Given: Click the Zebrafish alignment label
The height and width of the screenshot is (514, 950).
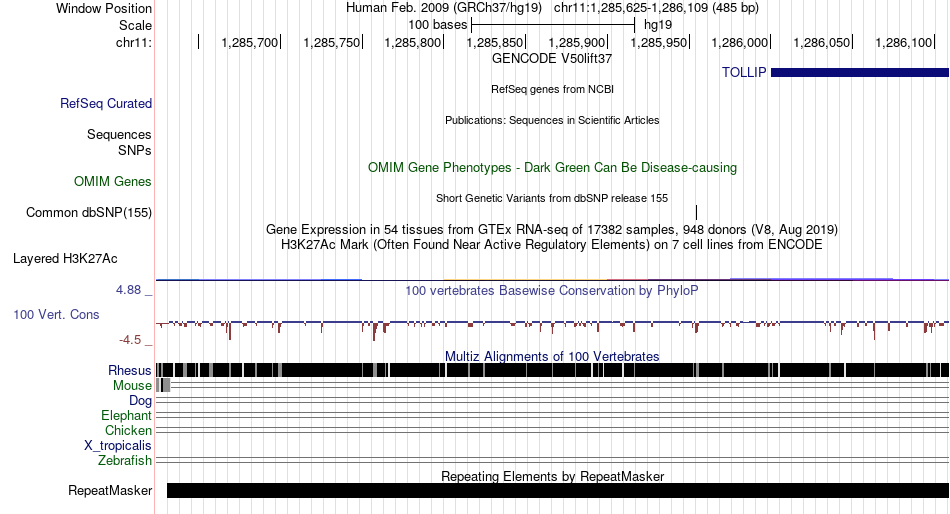Looking at the screenshot, I should (125, 461).
